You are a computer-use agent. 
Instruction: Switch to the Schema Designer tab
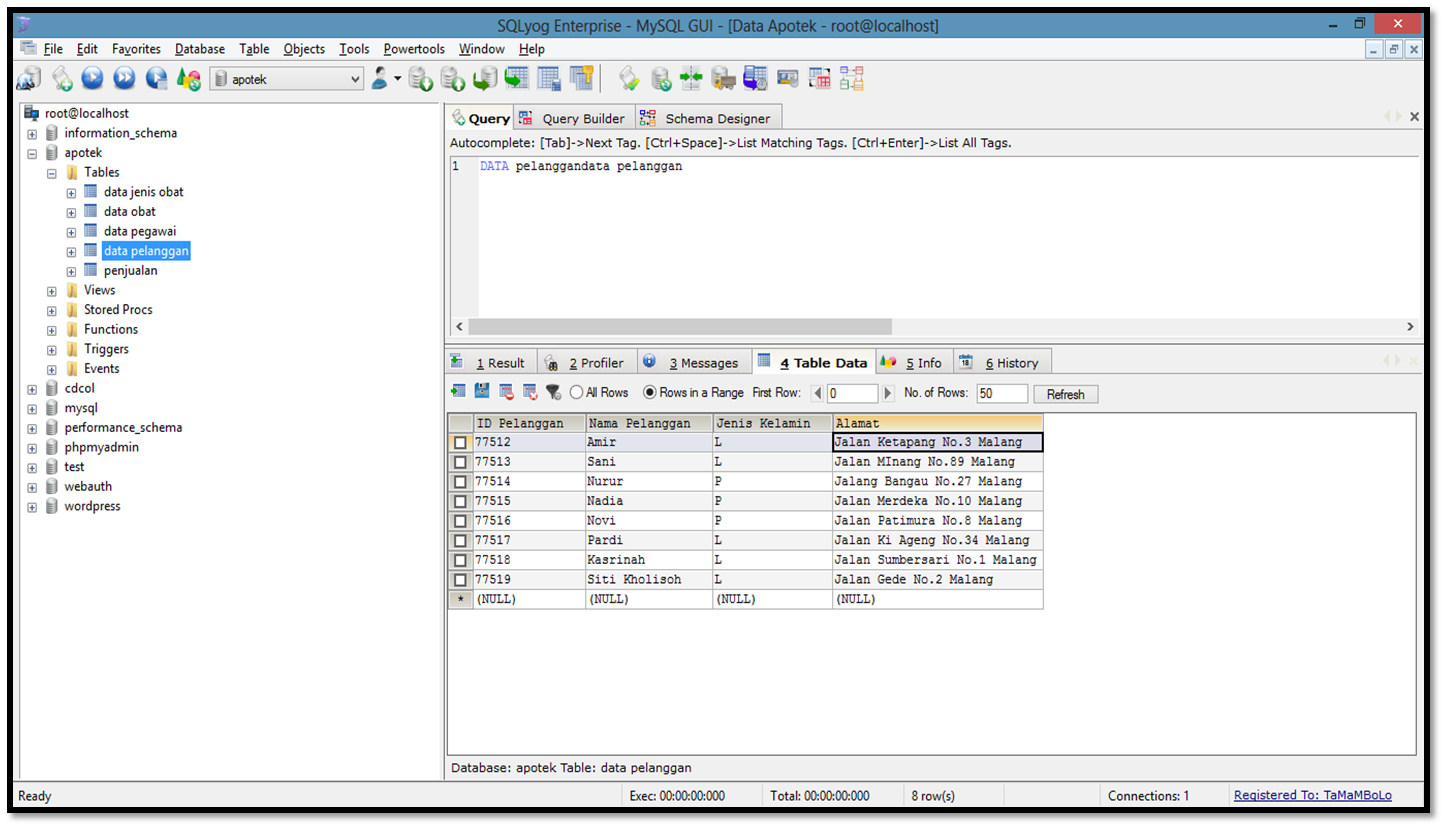pyautogui.click(x=706, y=118)
